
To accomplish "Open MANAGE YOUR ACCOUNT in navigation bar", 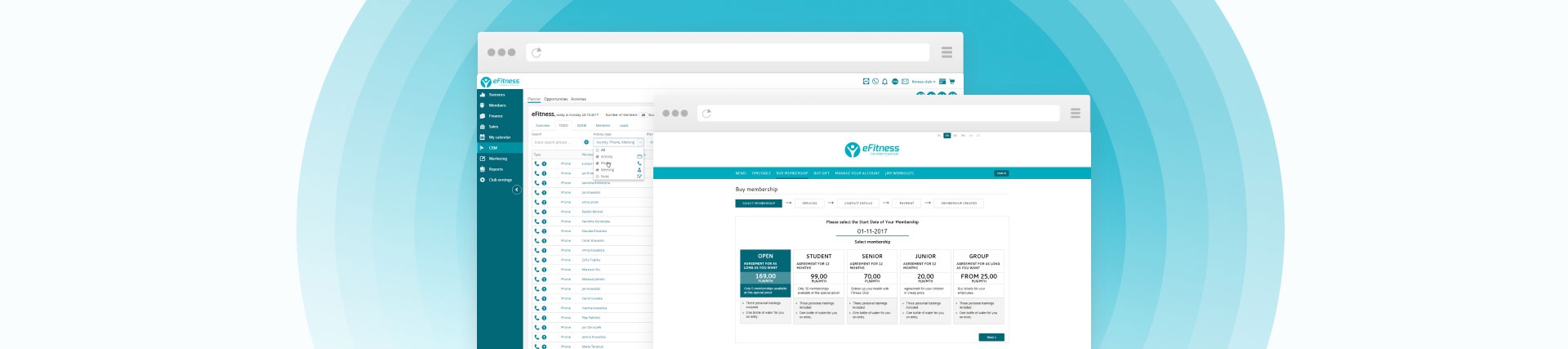I will [857, 173].
